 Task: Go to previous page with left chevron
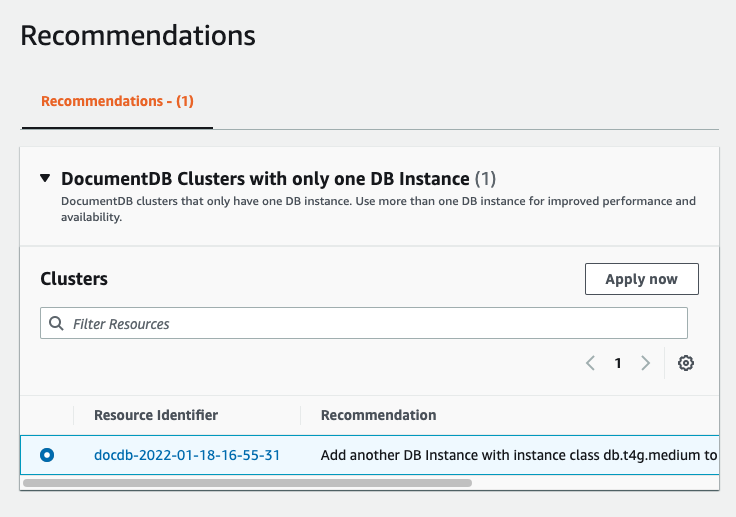click(x=591, y=363)
